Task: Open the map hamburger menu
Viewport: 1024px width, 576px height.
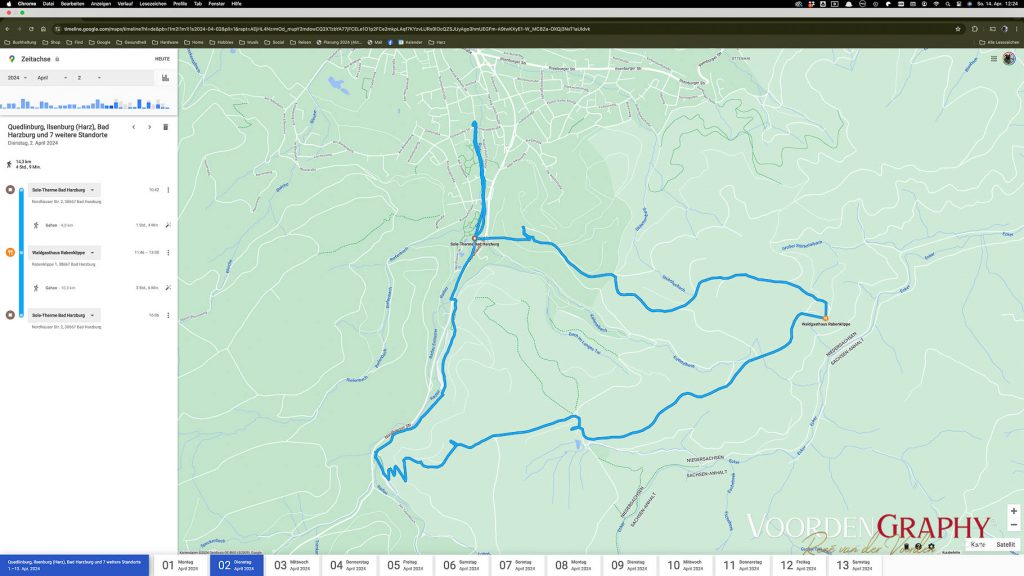Action: pos(994,59)
